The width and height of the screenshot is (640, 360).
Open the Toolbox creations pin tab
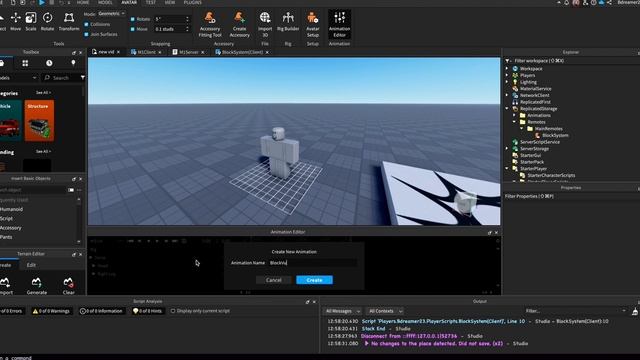(73, 63)
